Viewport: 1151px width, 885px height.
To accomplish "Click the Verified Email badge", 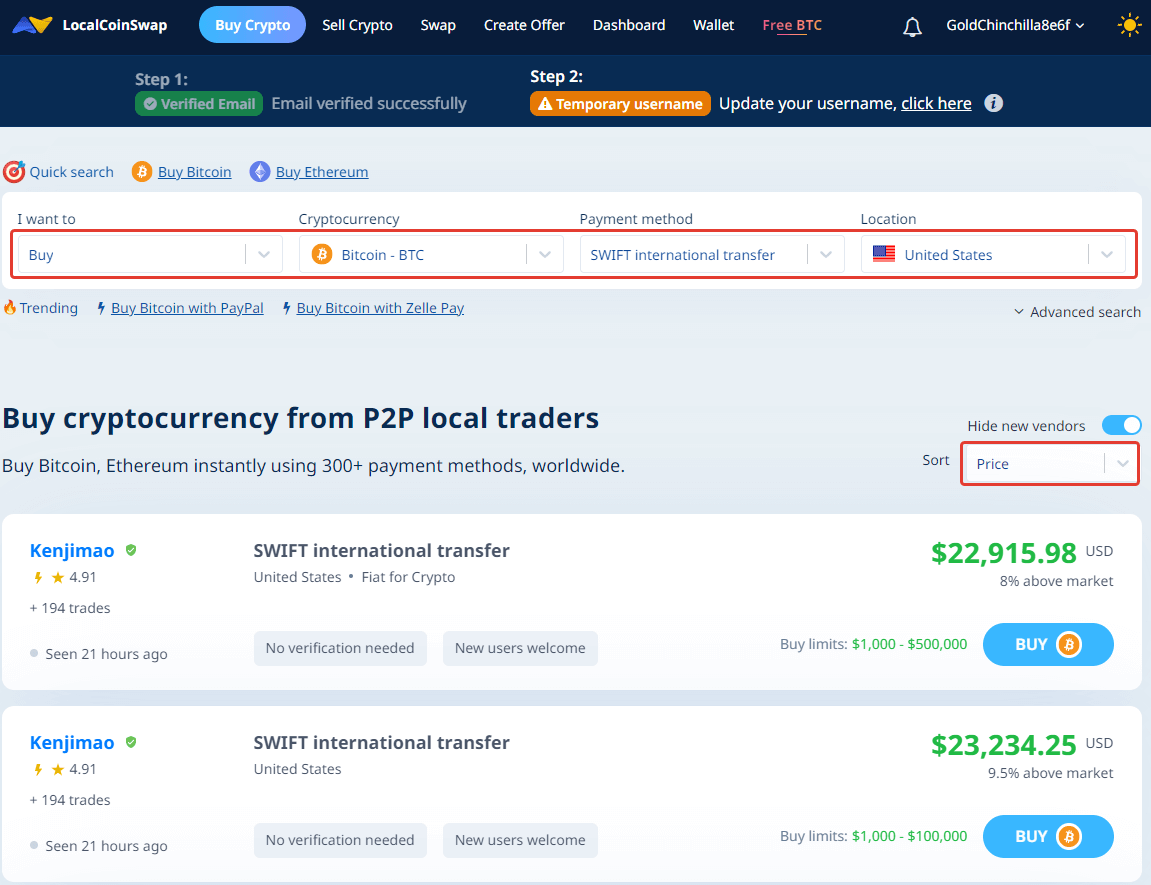I will click(199, 103).
